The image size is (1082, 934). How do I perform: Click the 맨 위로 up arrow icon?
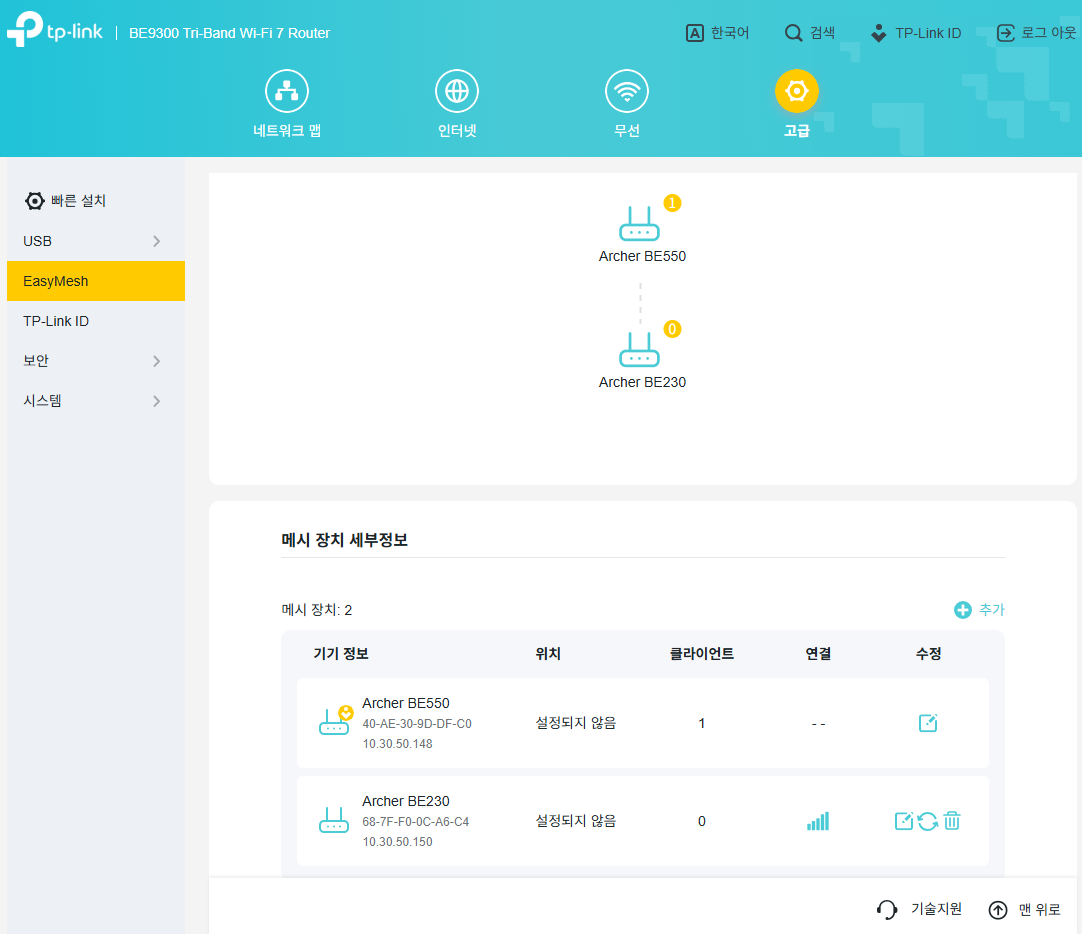click(x=998, y=910)
